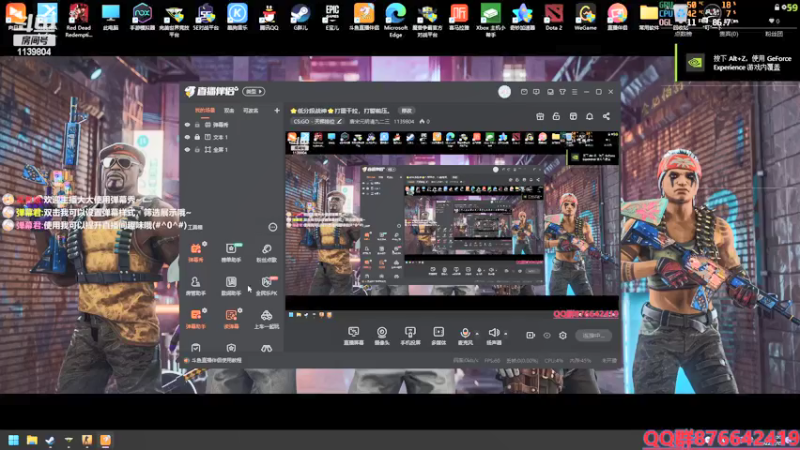800x450 pixels.
Task: Open the Windows Start button
Action: tap(14, 440)
